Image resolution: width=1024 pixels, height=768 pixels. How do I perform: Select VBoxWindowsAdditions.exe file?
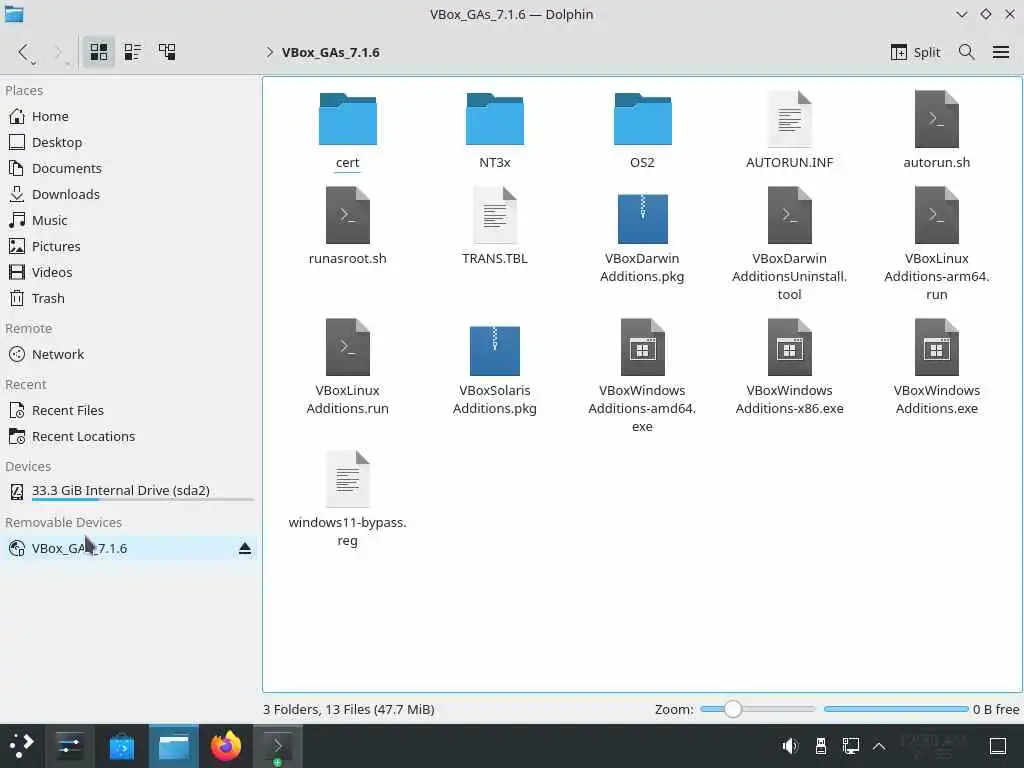936,367
